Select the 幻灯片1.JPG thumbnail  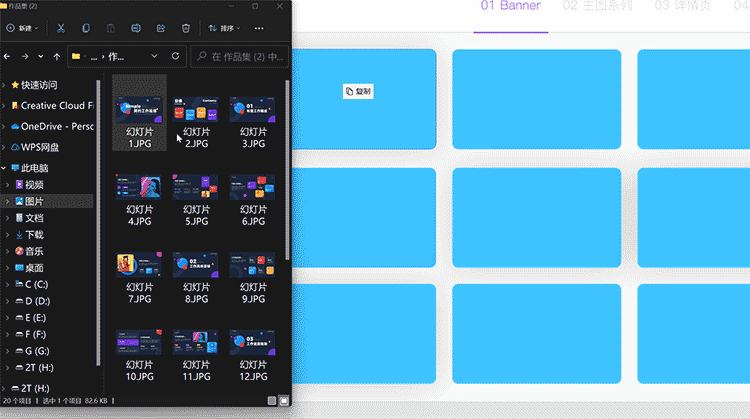pyautogui.click(x=139, y=110)
